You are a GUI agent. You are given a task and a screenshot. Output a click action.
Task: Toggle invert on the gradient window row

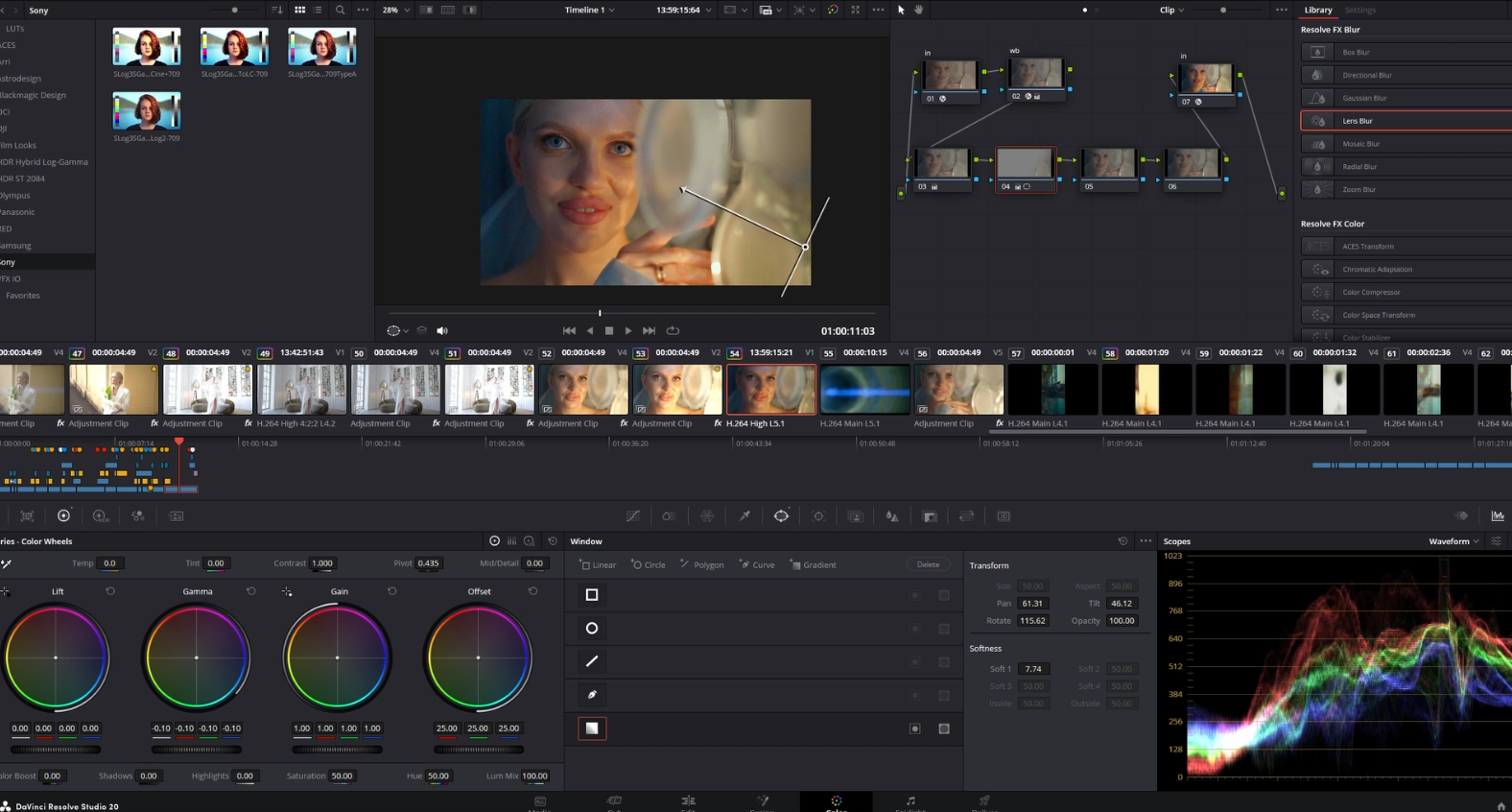(x=915, y=728)
